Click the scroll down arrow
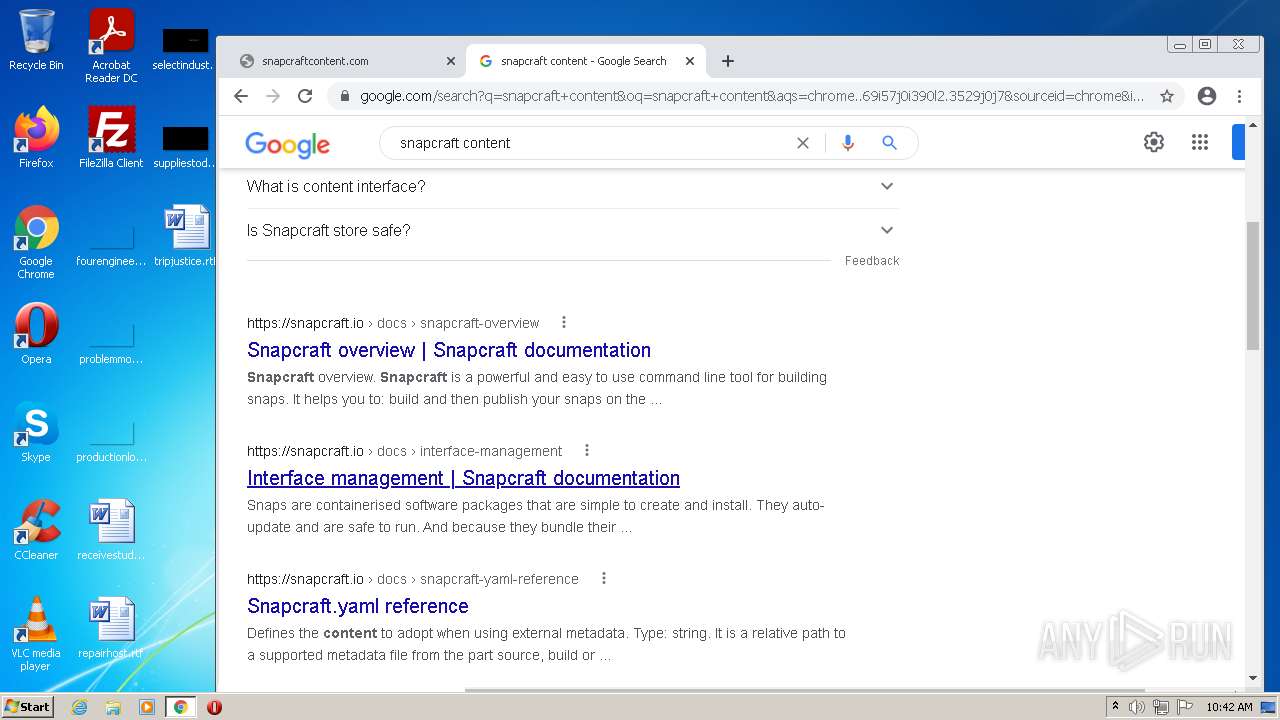Image resolution: width=1280 pixels, height=720 pixels. pos(1253,678)
